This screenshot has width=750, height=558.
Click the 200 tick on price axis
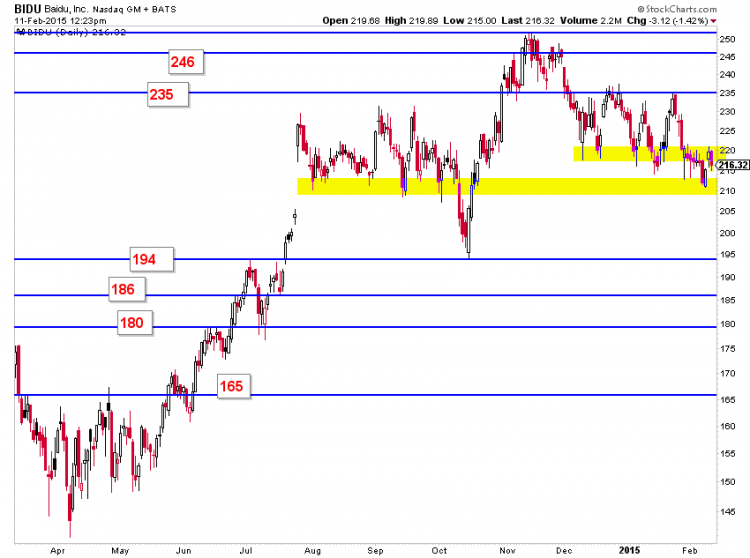(x=728, y=233)
